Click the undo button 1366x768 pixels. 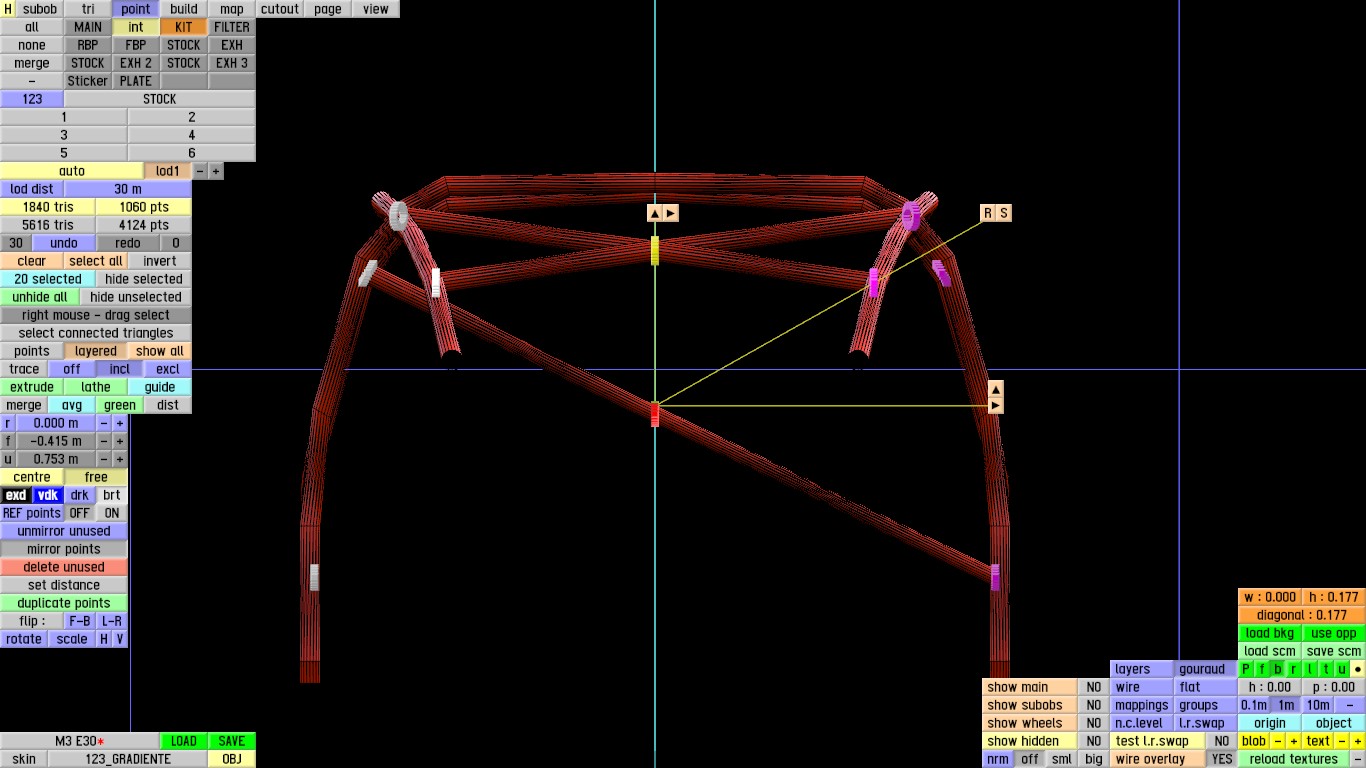[x=64, y=243]
